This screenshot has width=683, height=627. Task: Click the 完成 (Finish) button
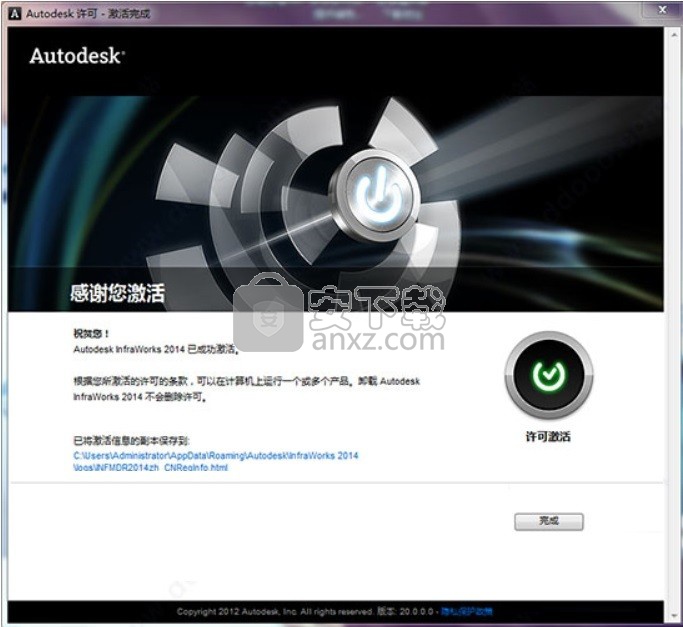548,521
